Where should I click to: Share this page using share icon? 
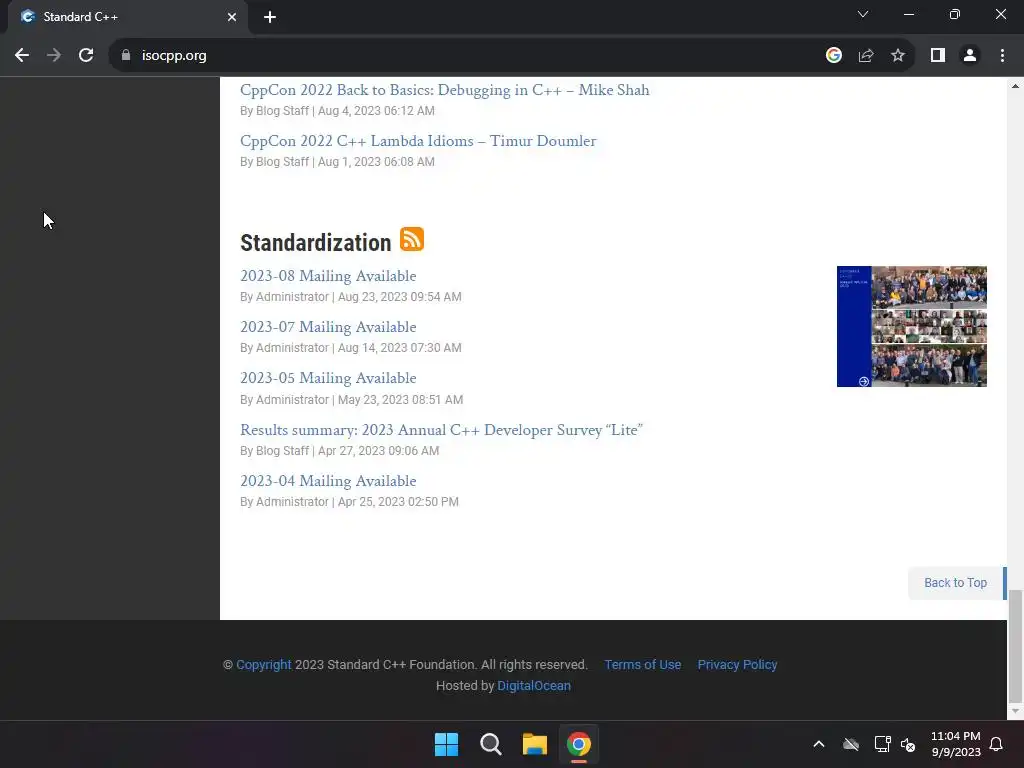[866, 56]
